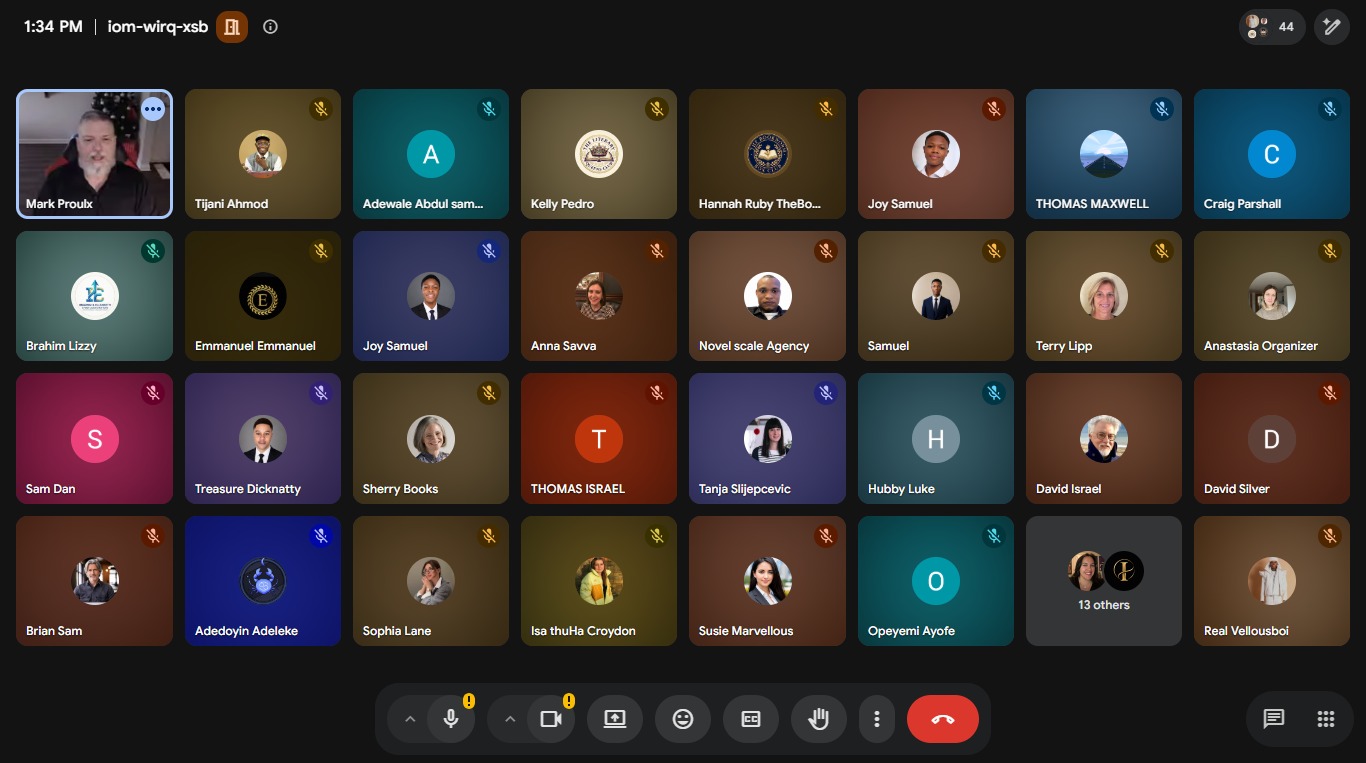Screen dimensions: 1366x763
Task: Click the present screen icon
Action: pos(615,719)
